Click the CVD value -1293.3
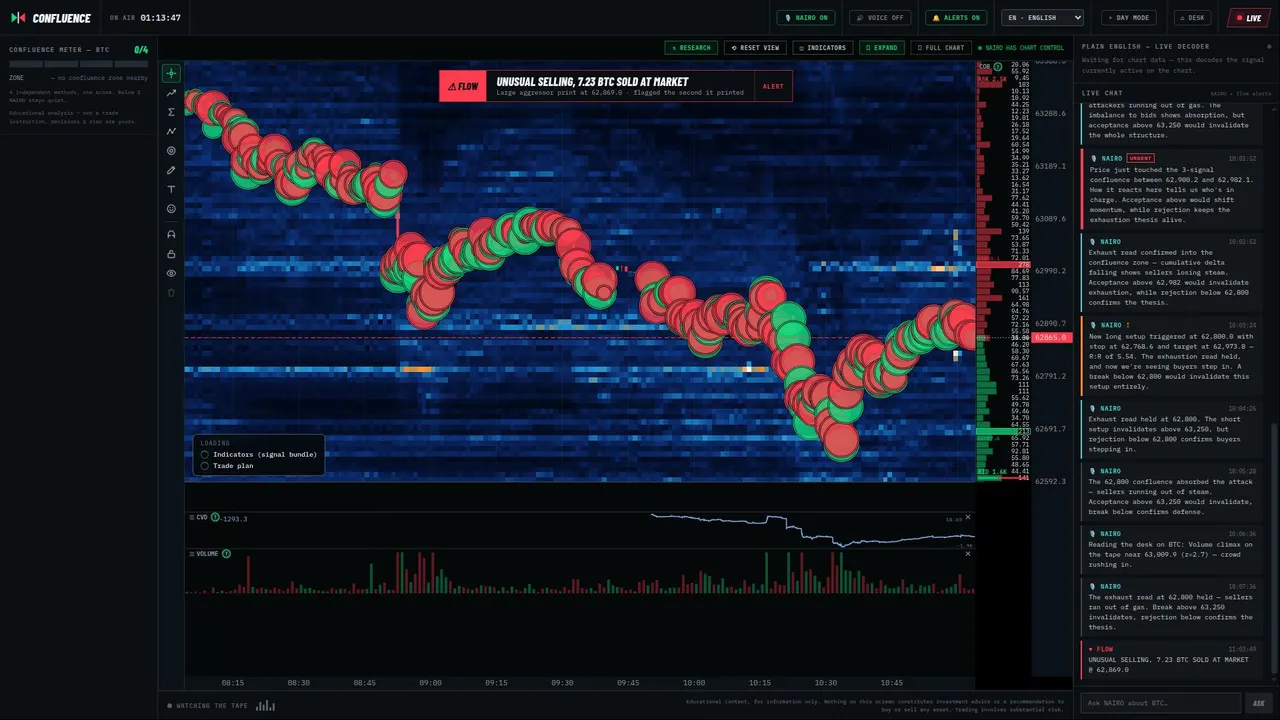Image resolution: width=1280 pixels, height=720 pixels. pos(235,518)
